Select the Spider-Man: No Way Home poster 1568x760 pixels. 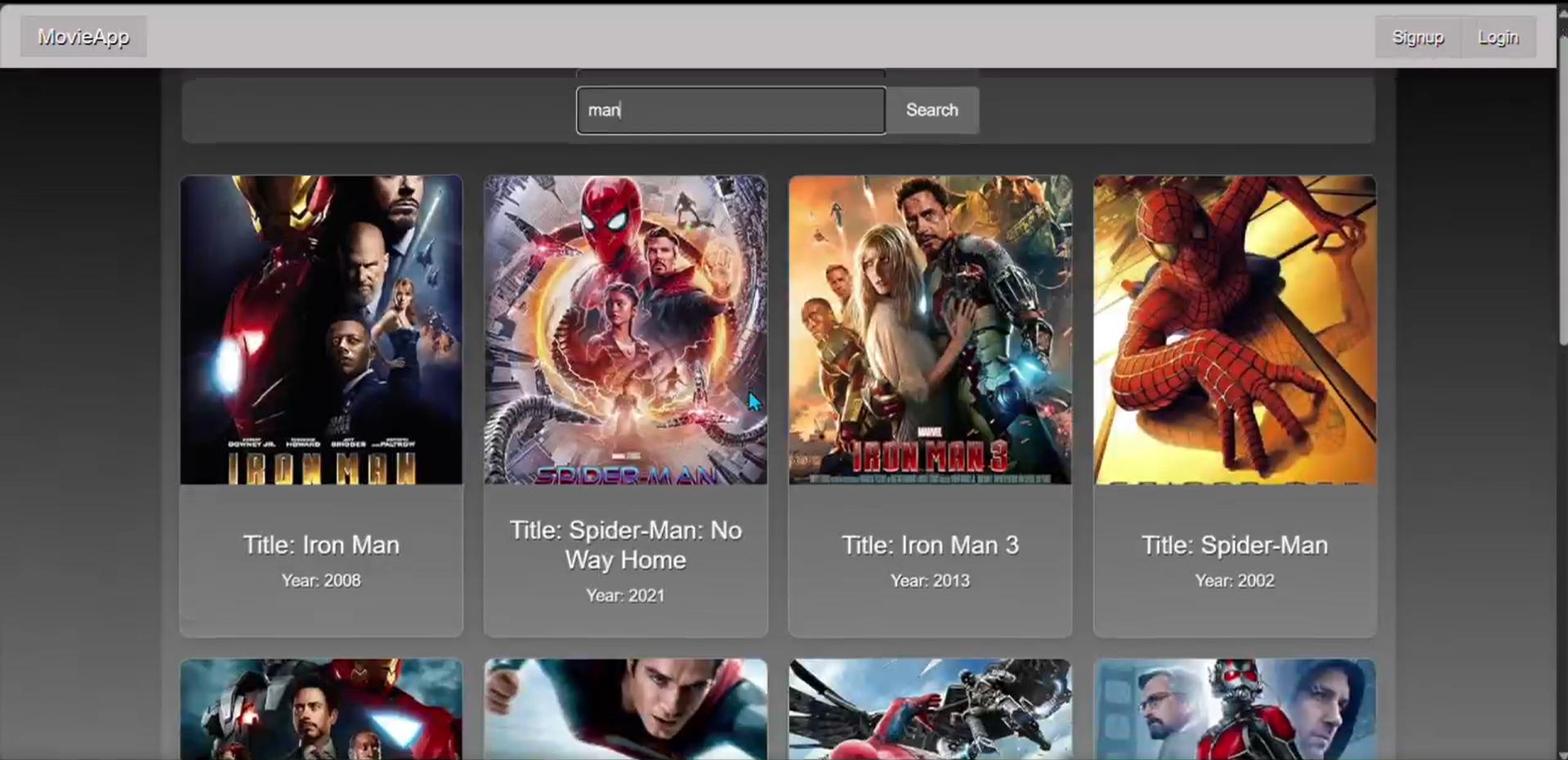tap(625, 330)
